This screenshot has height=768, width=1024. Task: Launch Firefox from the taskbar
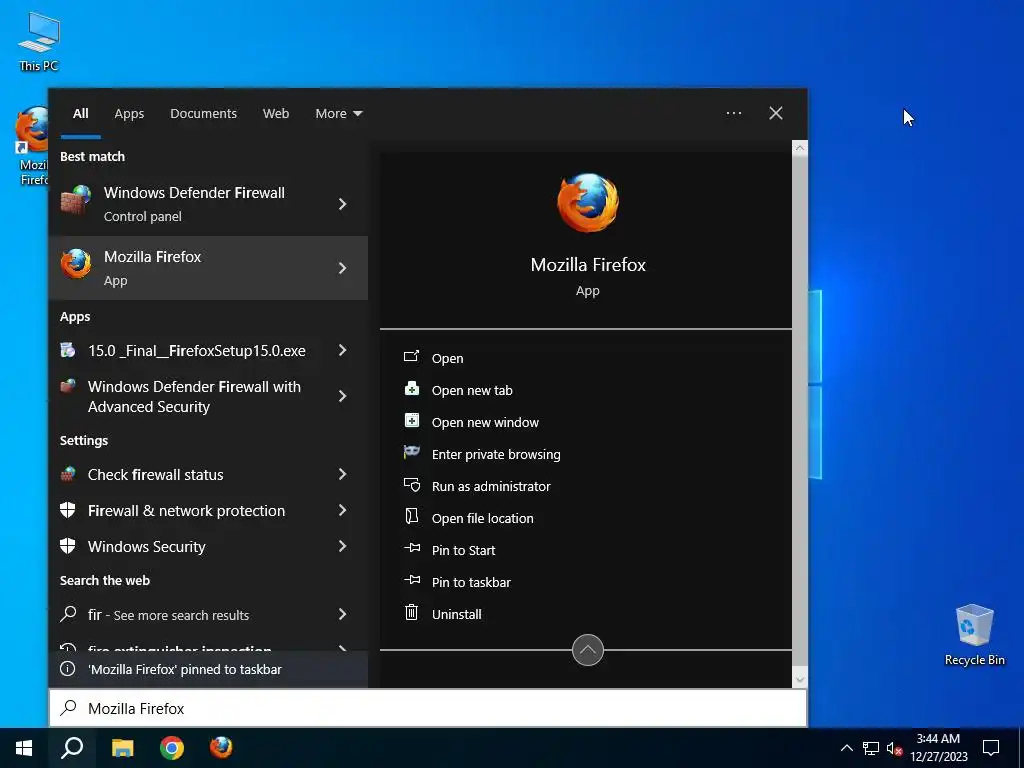pos(221,747)
